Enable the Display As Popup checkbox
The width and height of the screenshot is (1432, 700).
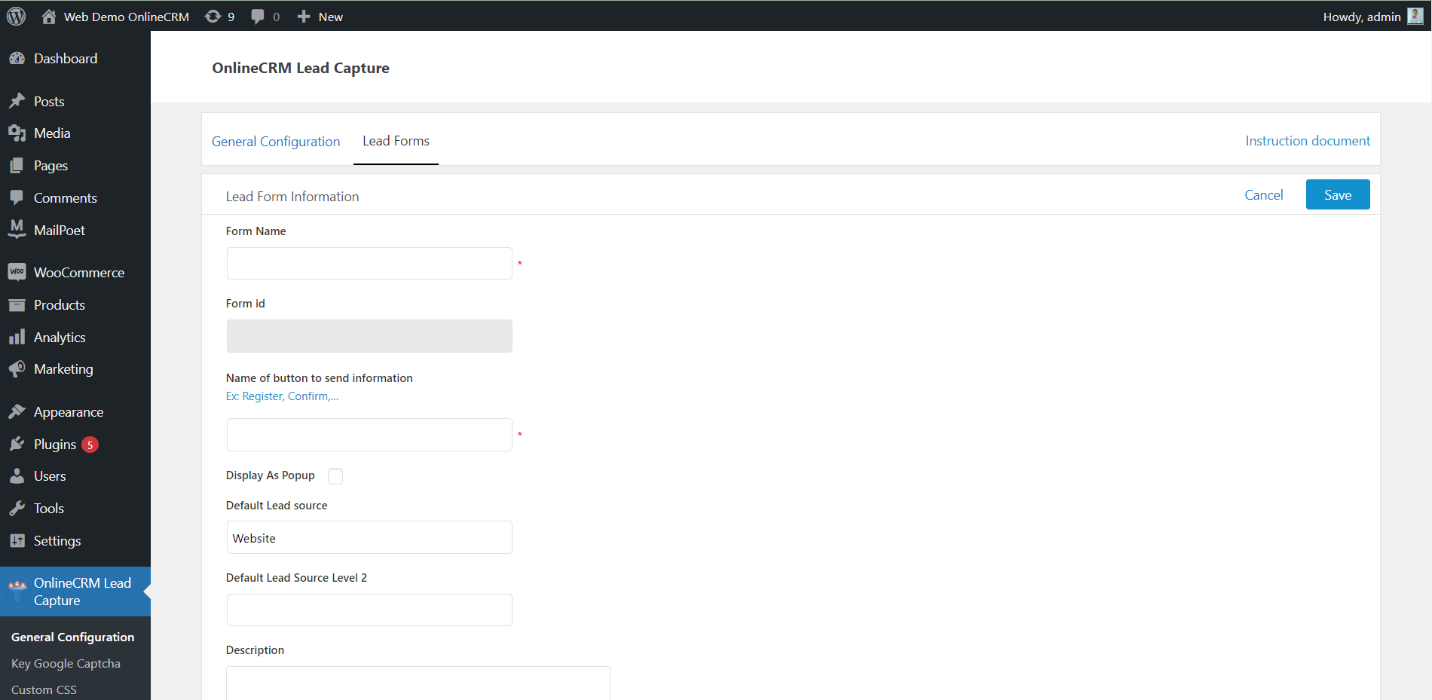coord(335,476)
